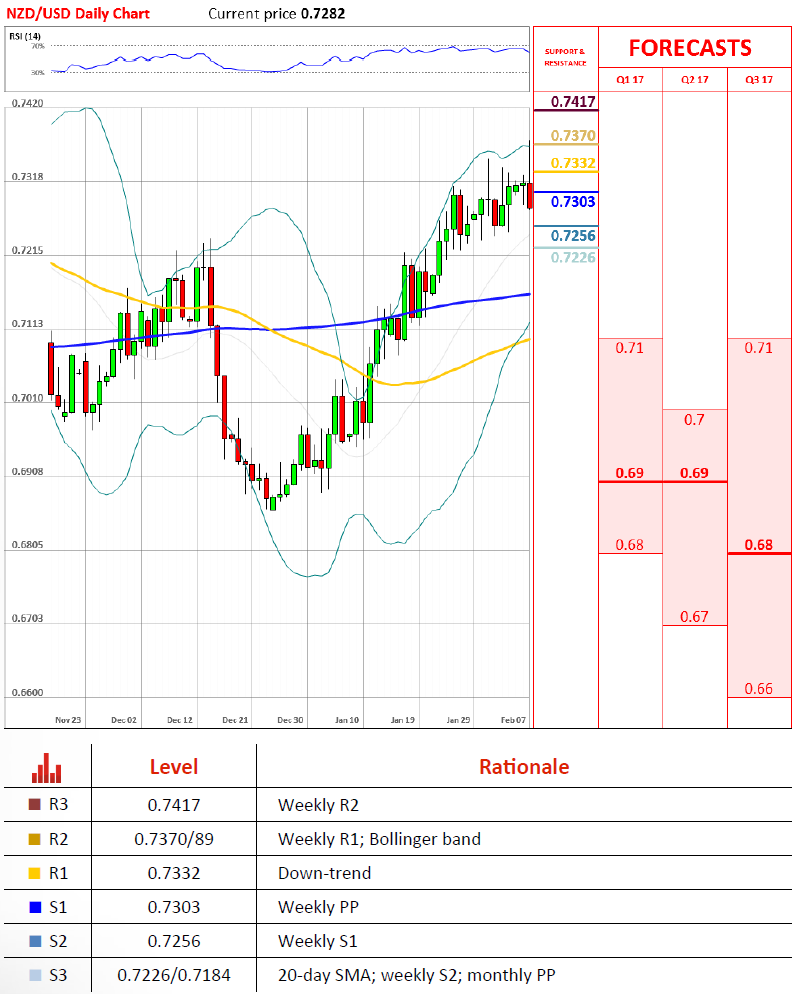
Task: Click the red bar chart icon
Action: [46, 768]
